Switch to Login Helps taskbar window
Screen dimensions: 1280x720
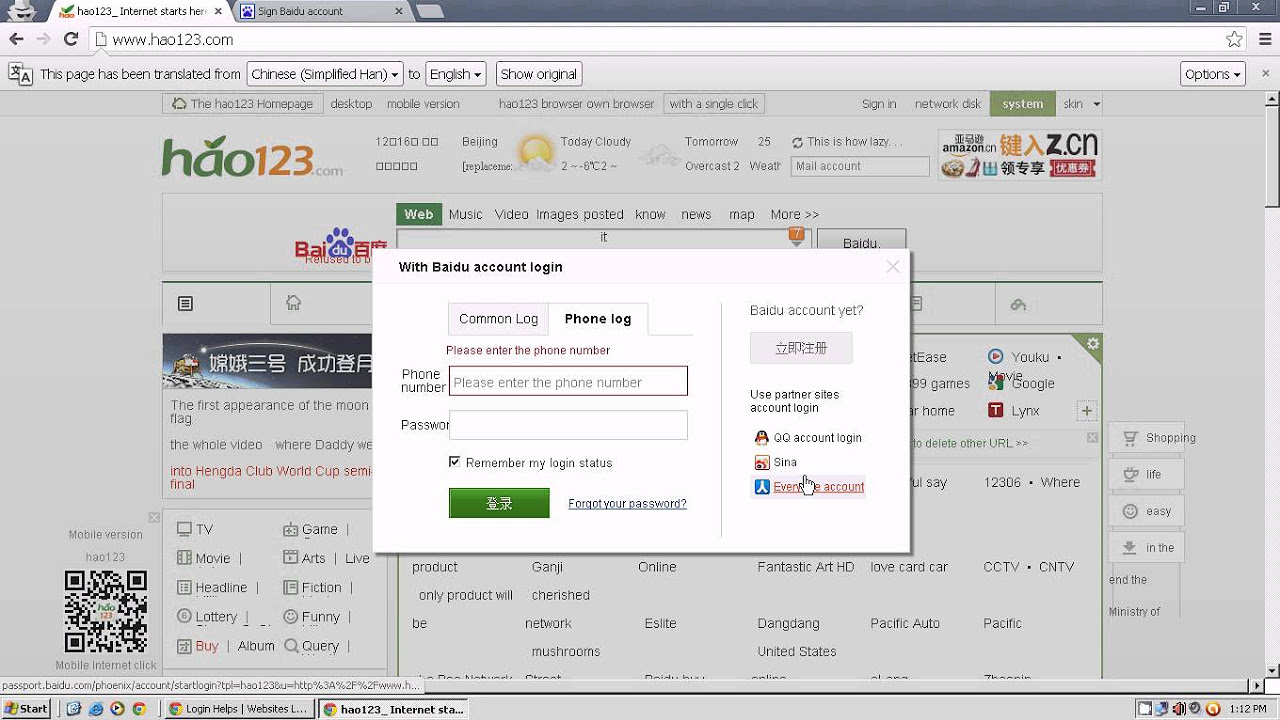238,709
